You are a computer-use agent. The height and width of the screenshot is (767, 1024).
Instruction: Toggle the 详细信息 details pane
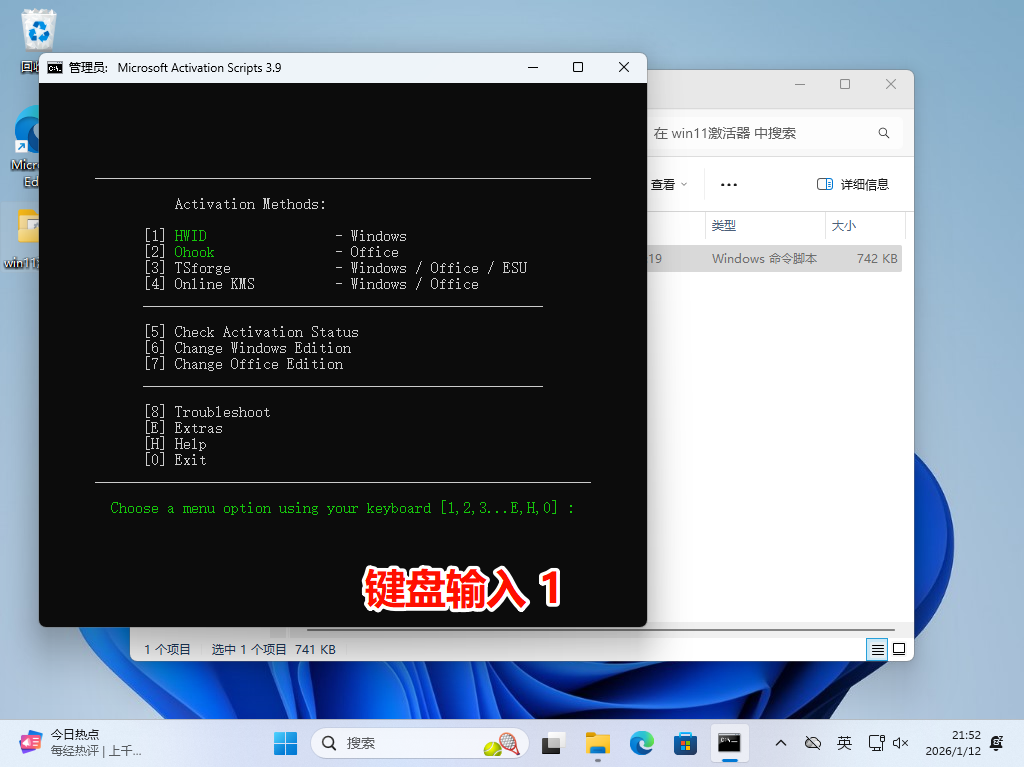852,184
